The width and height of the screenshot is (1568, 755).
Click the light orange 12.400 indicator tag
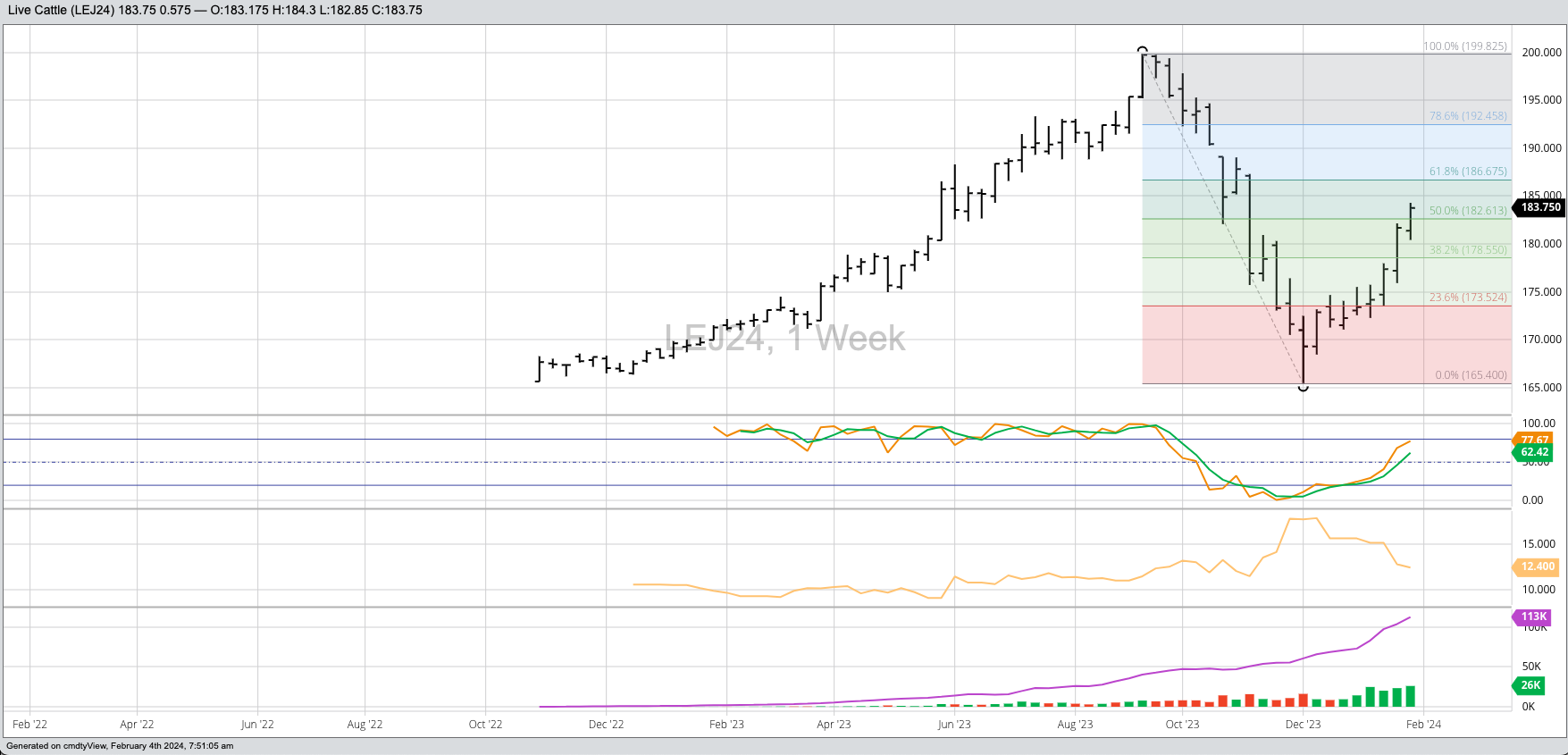(1538, 566)
